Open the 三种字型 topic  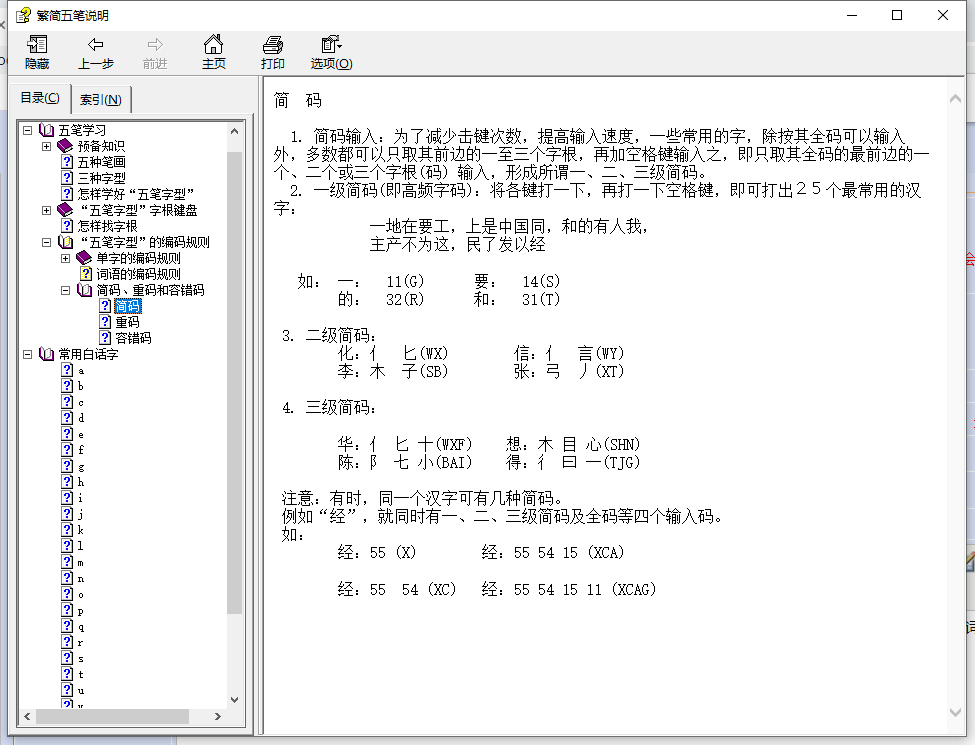tap(101, 178)
